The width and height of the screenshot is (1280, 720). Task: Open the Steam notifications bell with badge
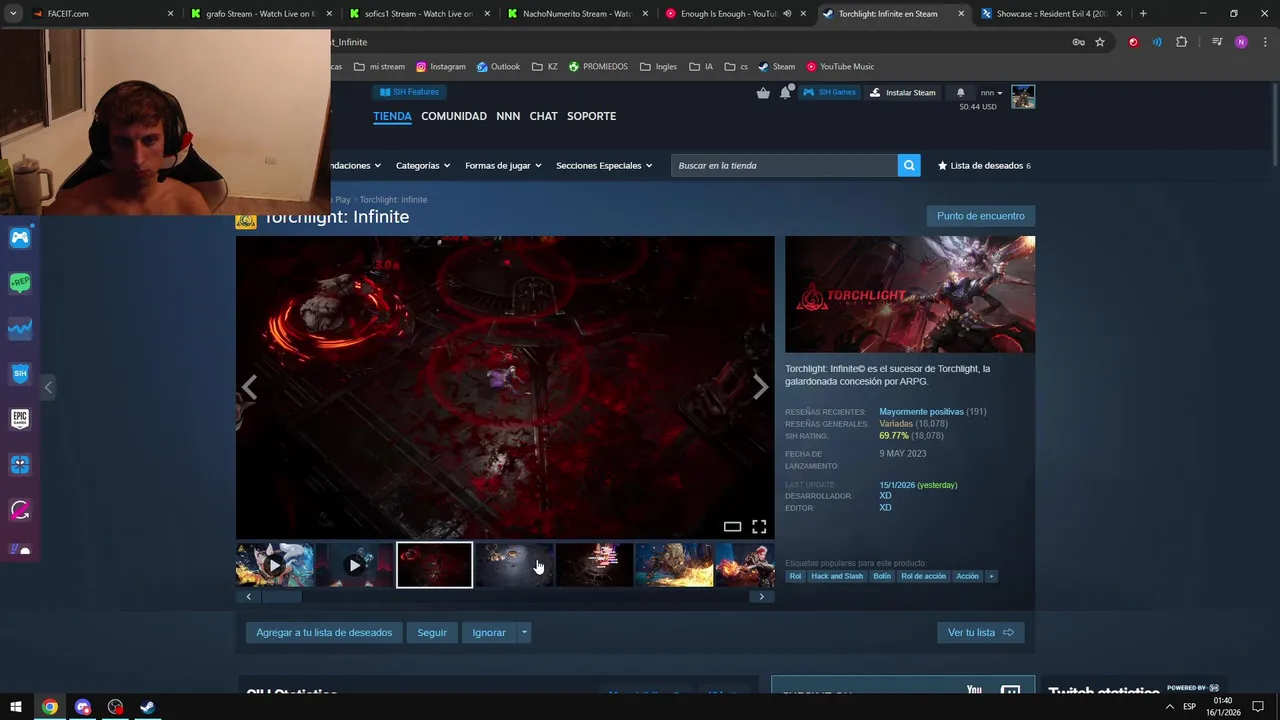point(786,92)
